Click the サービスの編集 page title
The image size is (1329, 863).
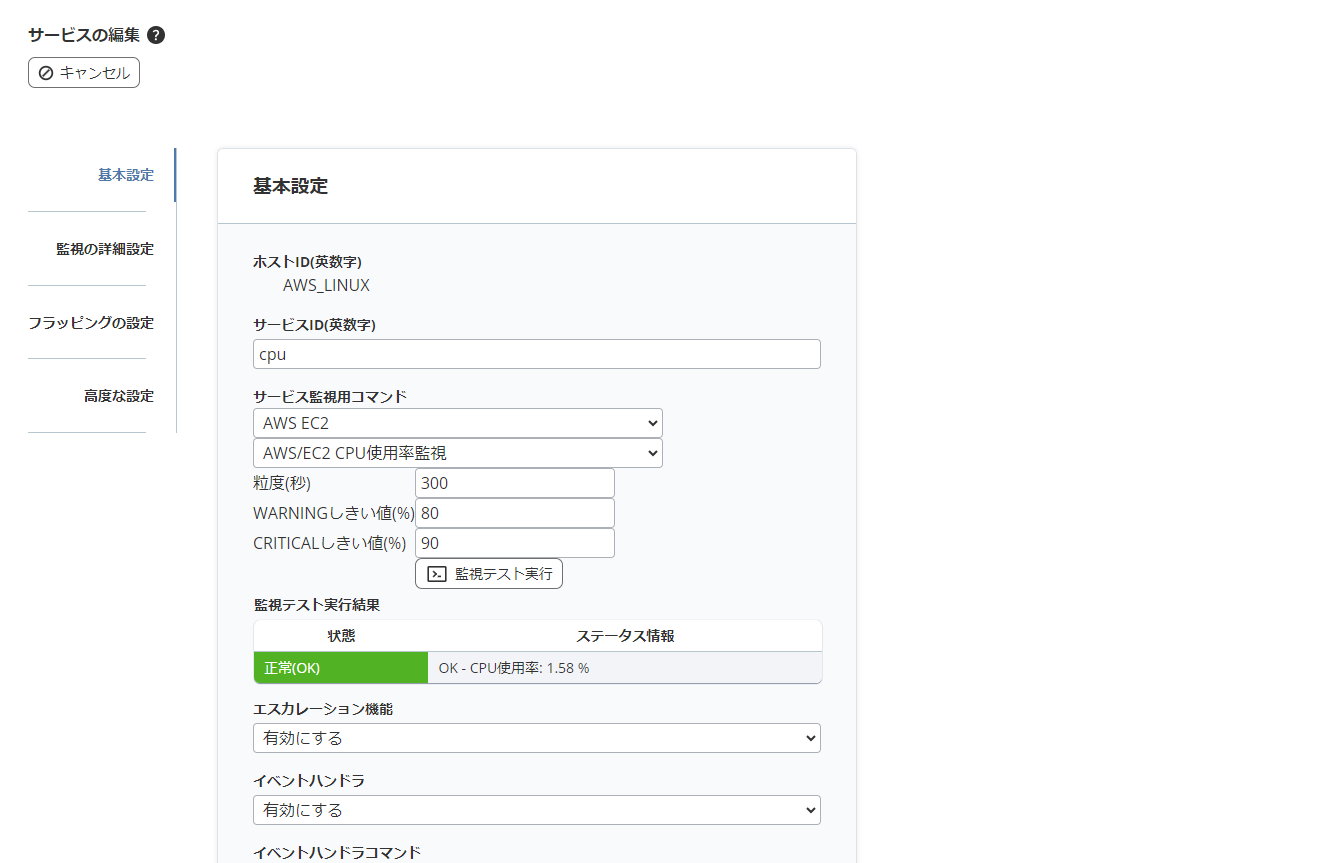point(84,35)
